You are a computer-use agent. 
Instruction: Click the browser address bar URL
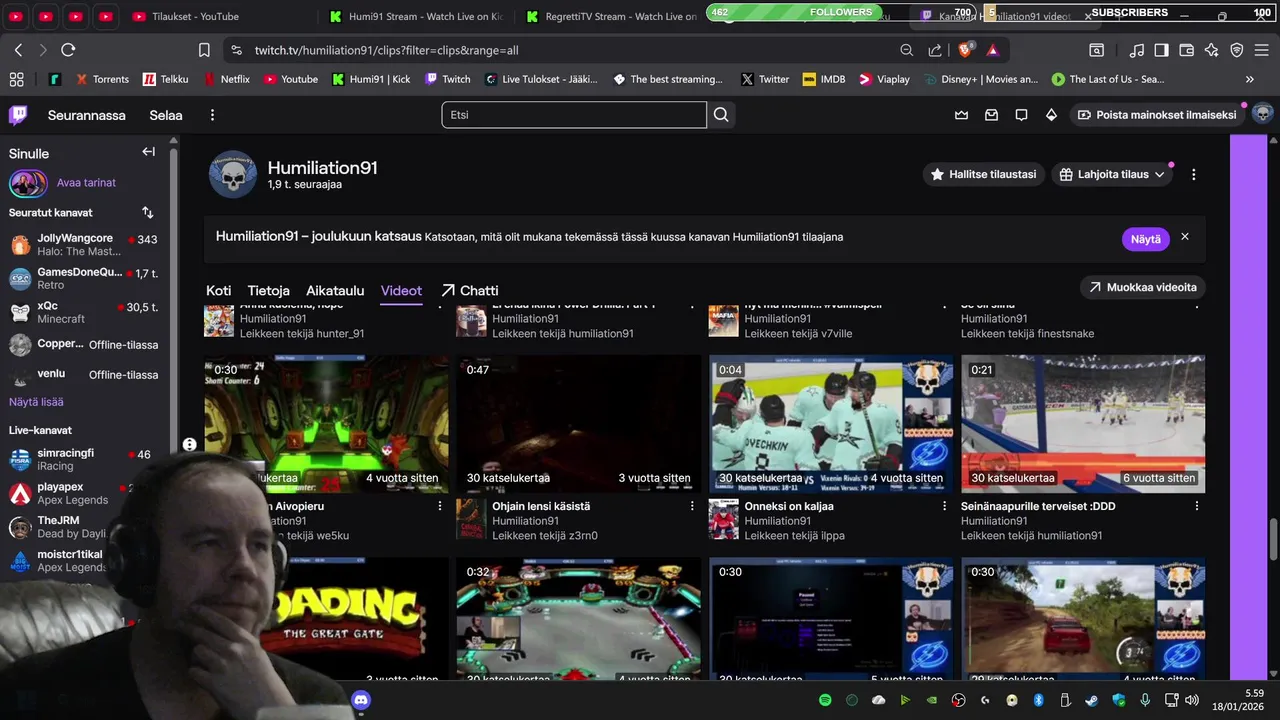tap(386, 50)
